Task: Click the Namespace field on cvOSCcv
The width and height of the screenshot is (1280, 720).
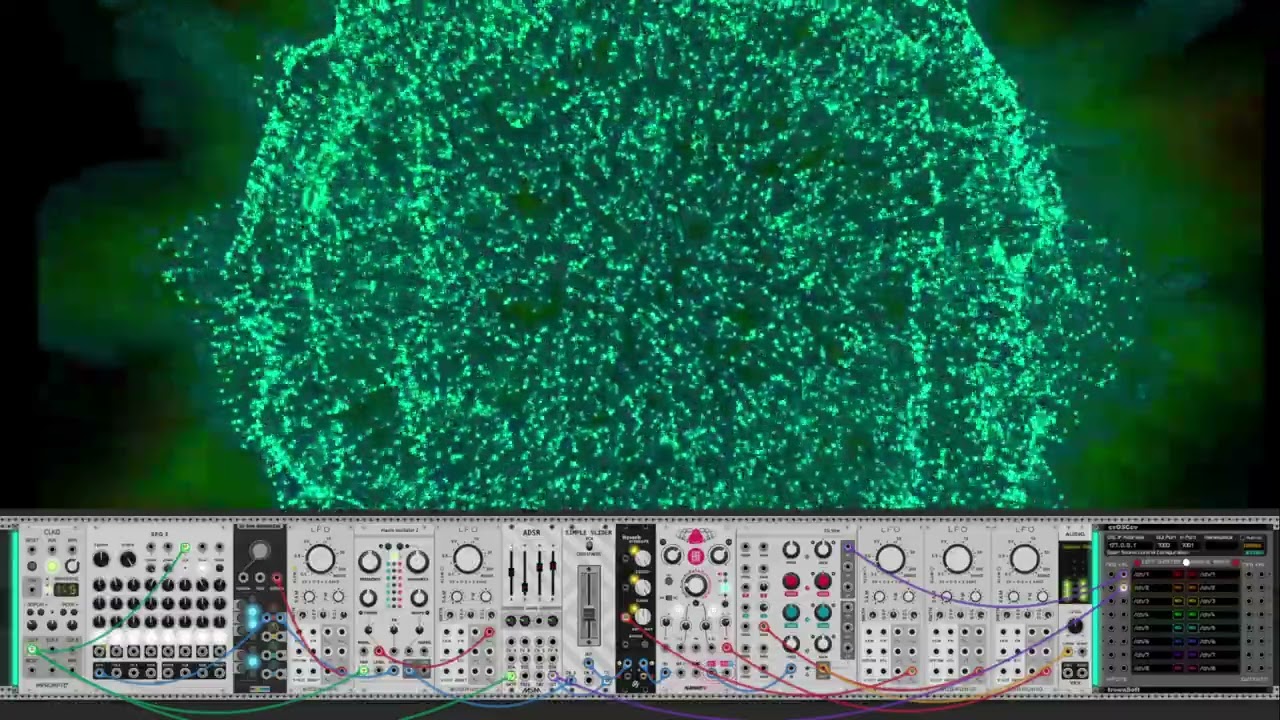Action: 1221,545
